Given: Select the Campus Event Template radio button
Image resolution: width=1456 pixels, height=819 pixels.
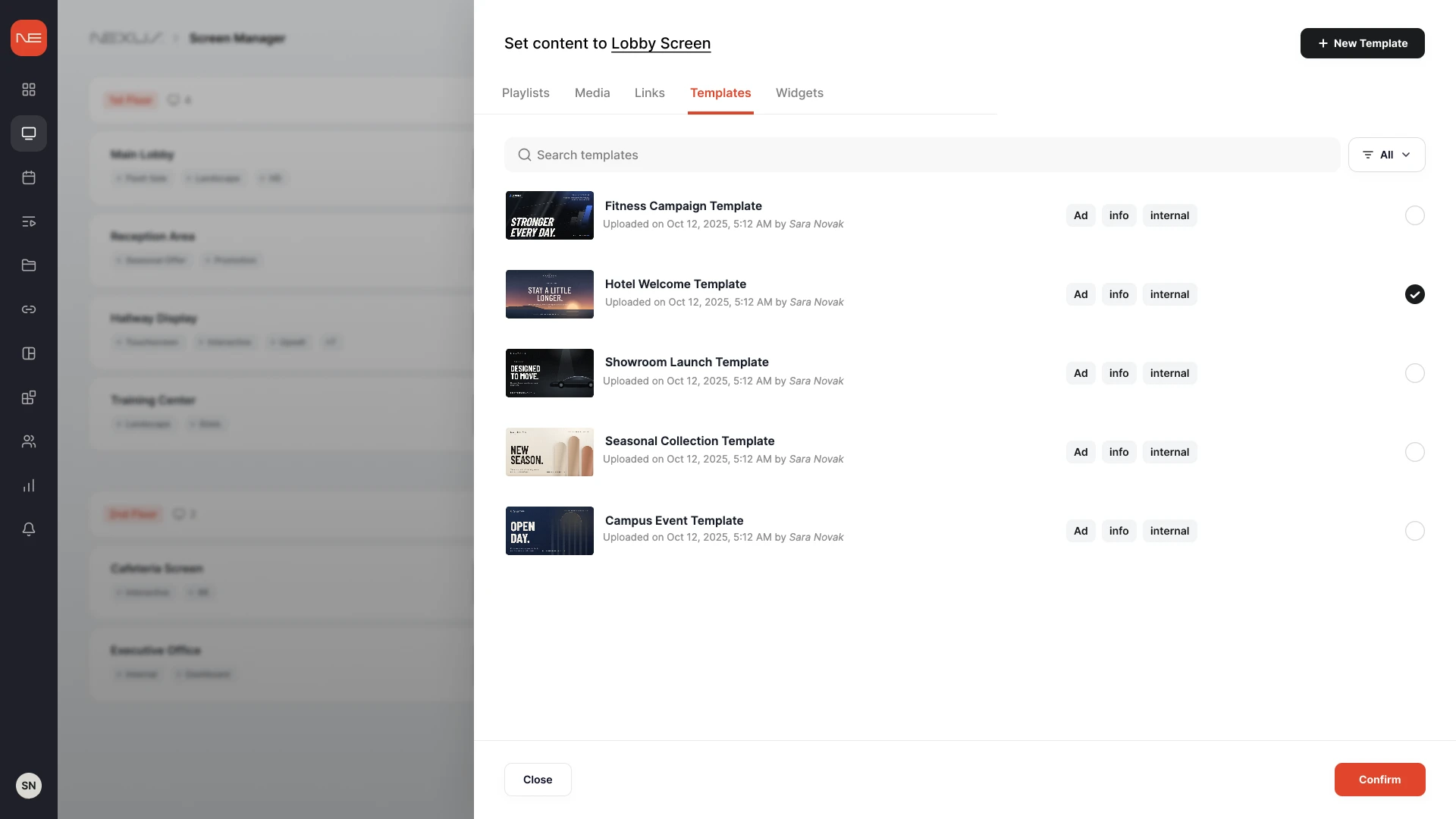Looking at the screenshot, I should tap(1414, 531).
